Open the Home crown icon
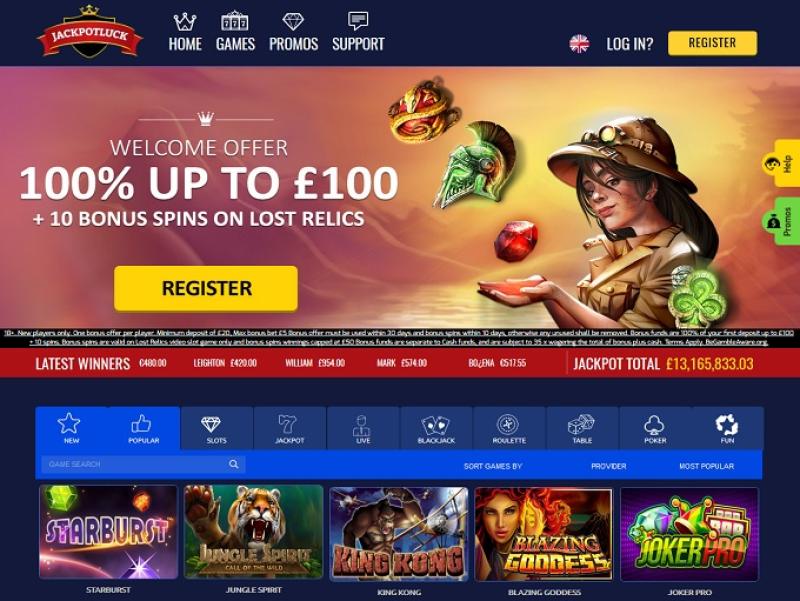 click(185, 21)
